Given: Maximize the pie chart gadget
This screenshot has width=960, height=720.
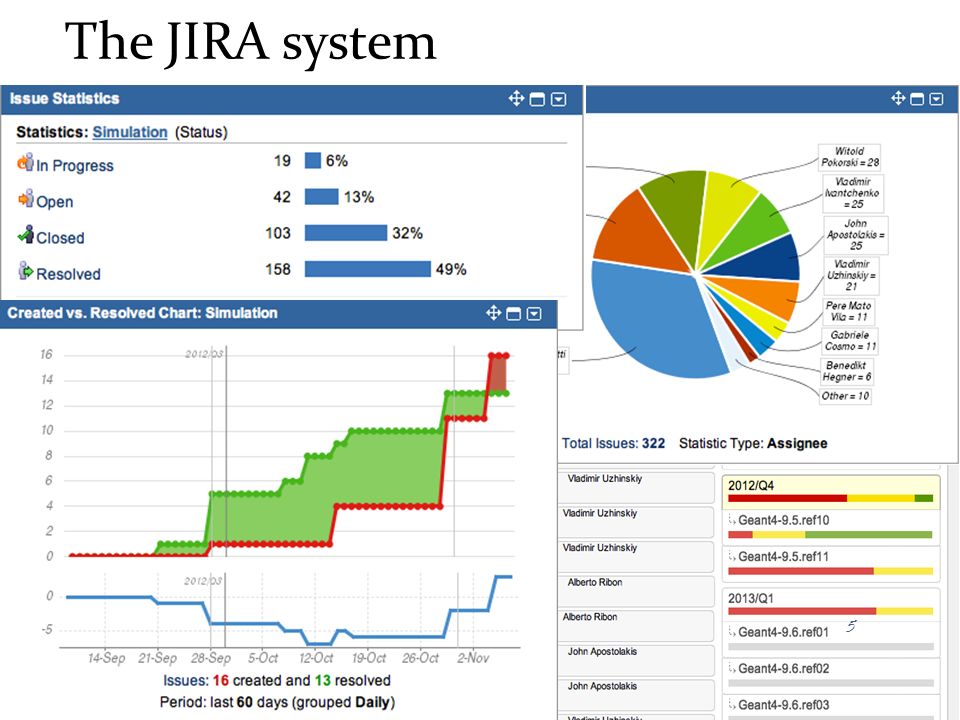Looking at the screenshot, I should (917, 99).
